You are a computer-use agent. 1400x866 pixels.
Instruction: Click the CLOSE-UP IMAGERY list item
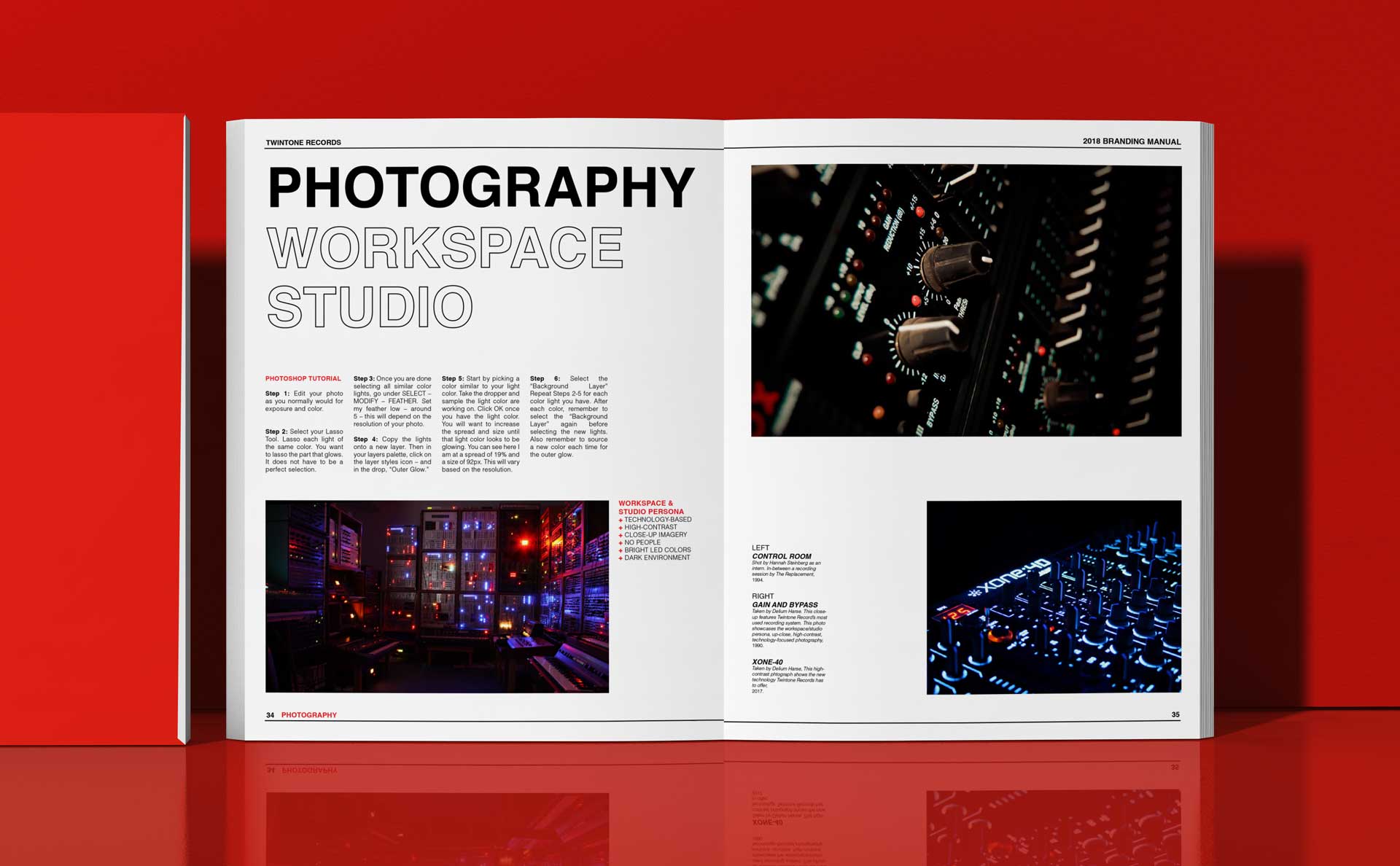click(x=653, y=535)
